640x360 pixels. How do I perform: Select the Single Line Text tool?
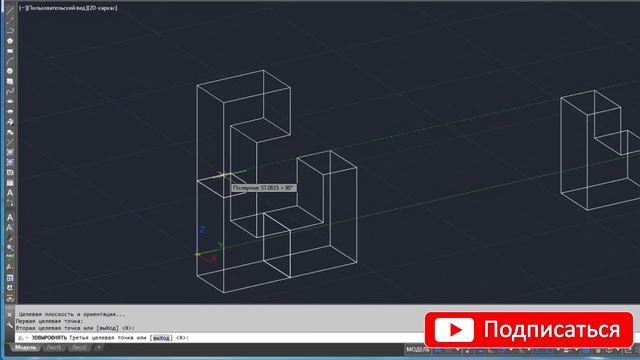coord(10,228)
